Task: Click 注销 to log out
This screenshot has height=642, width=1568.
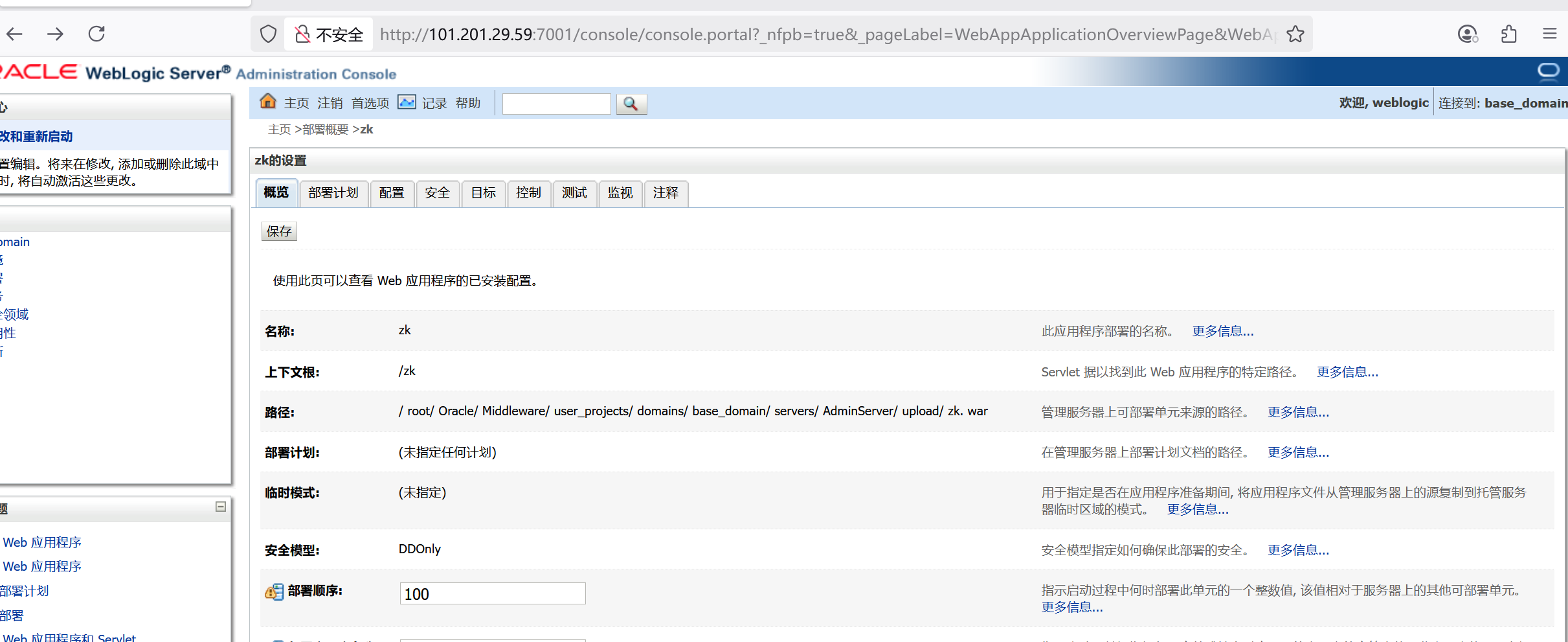Action: click(x=330, y=103)
